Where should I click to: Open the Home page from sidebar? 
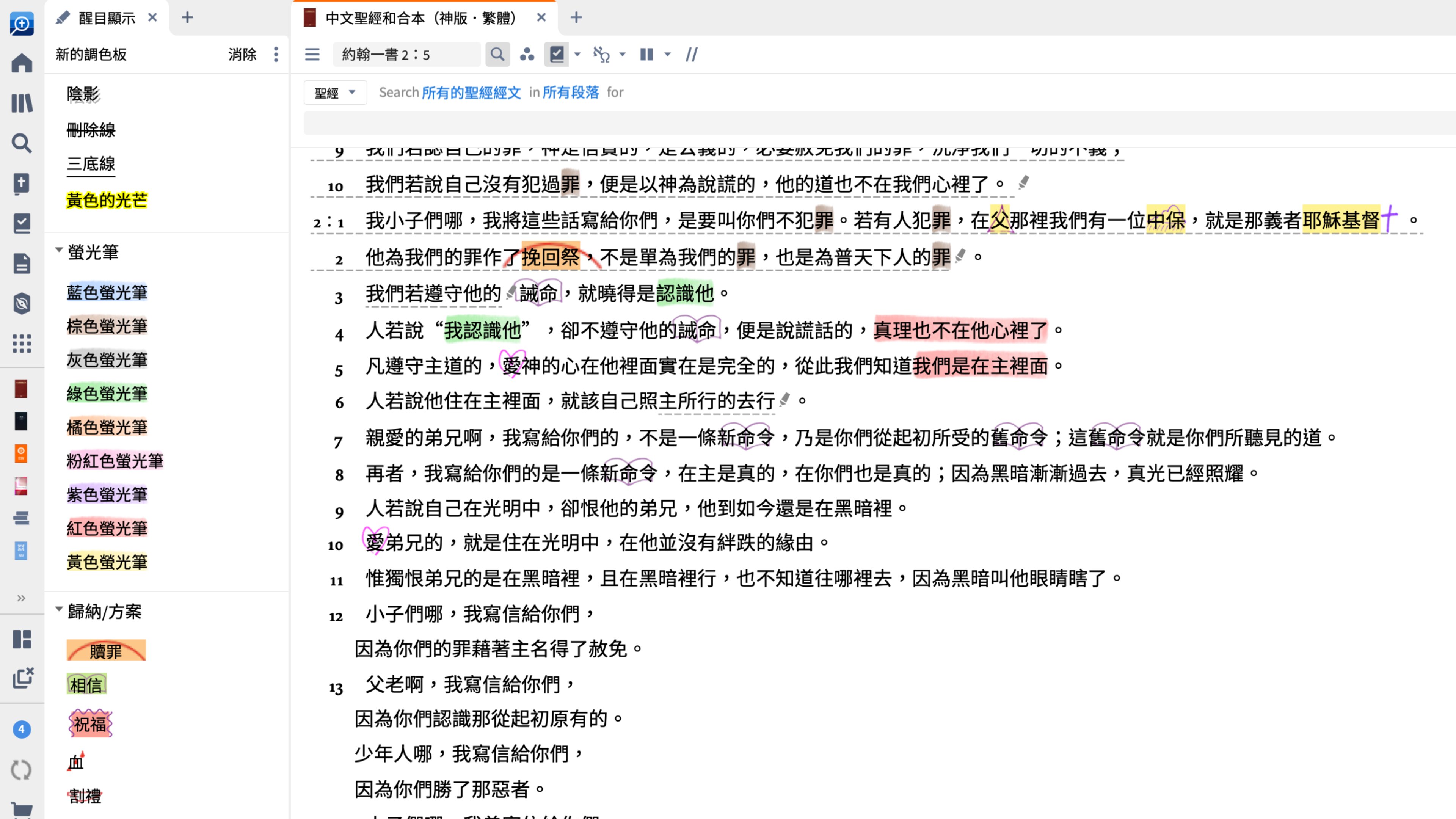point(22,63)
